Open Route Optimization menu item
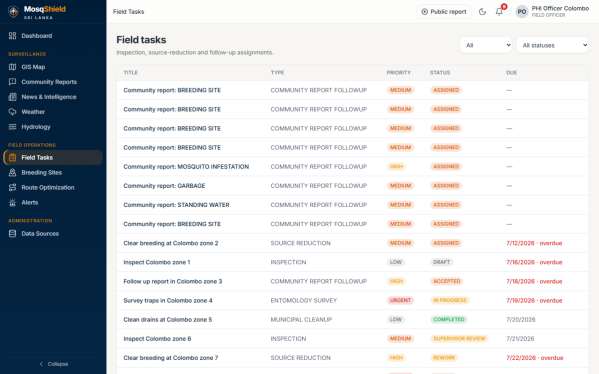Image resolution: width=599 pixels, height=374 pixels. (x=53, y=187)
